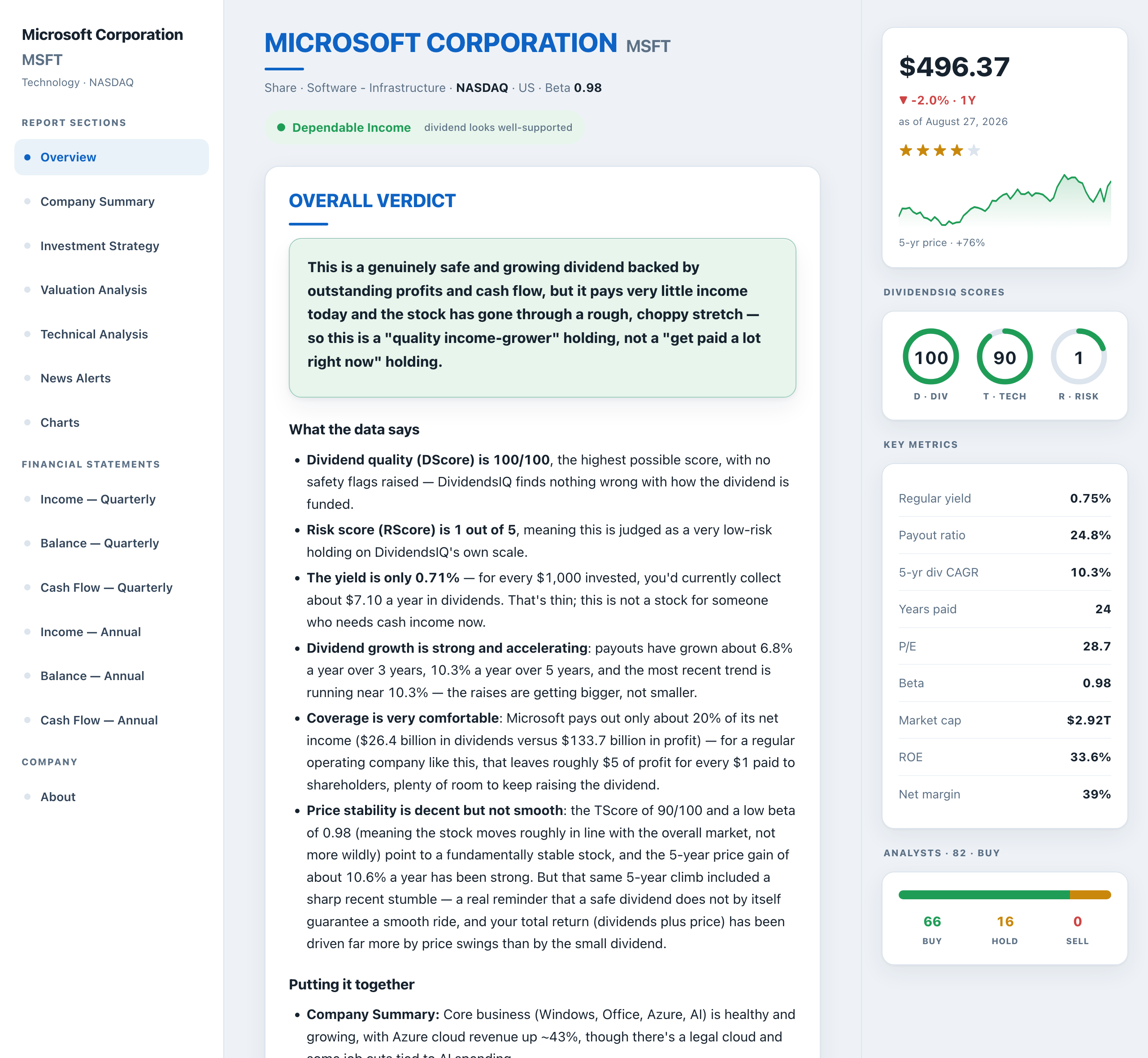The image size is (1148, 1058).
Task: Click the 5-year price sparkline chart
Action: [x=1005, y=200]
